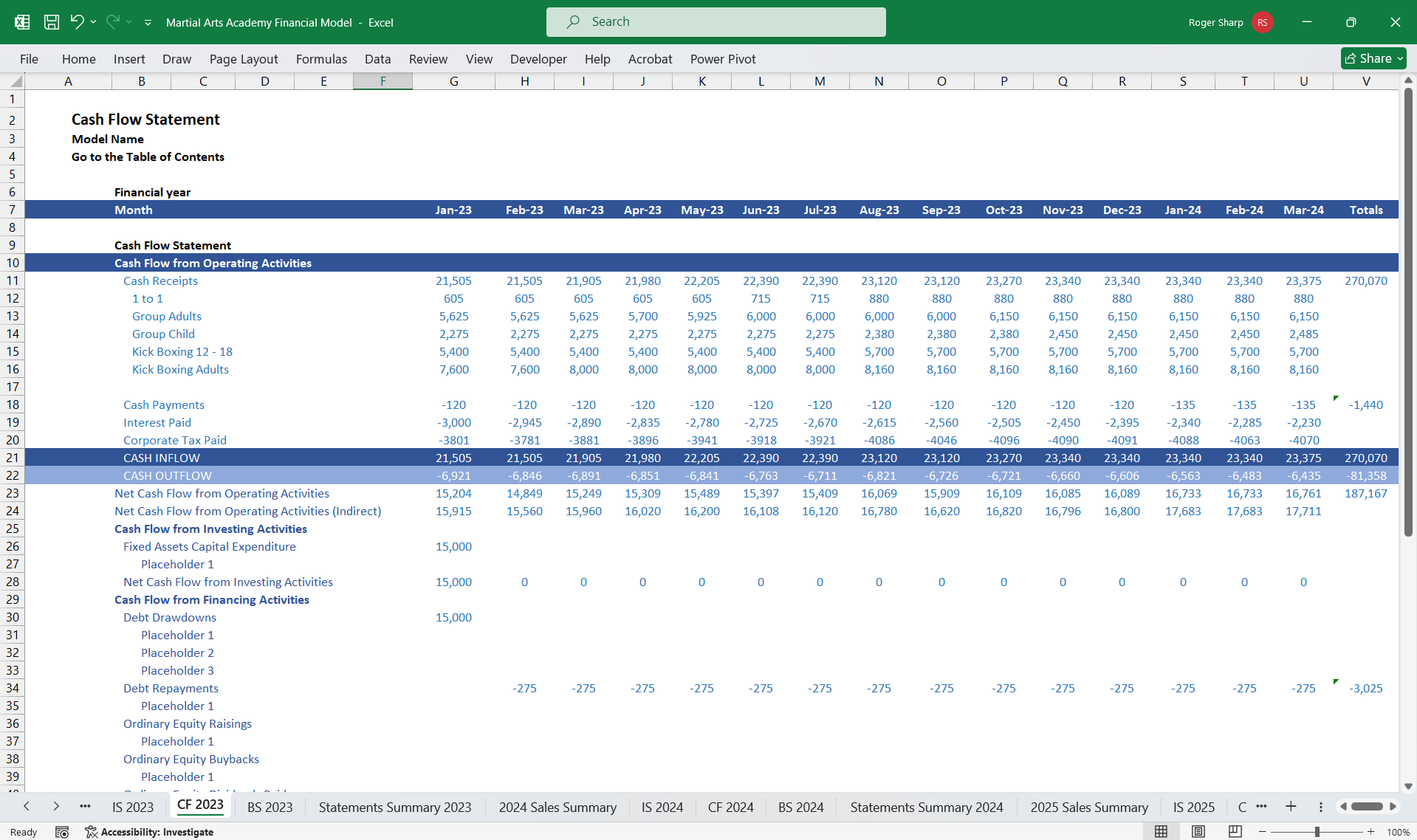Click Kick Boxing Adults row label
Screen dimensions: 1417x840
coord(180,369)
